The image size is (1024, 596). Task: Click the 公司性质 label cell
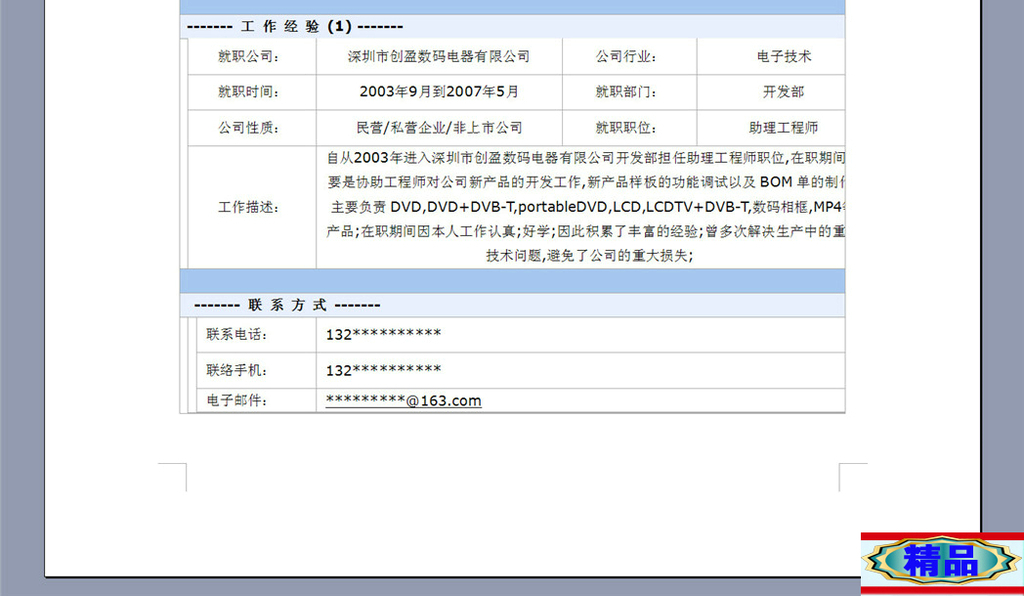[x=251, y=128]
